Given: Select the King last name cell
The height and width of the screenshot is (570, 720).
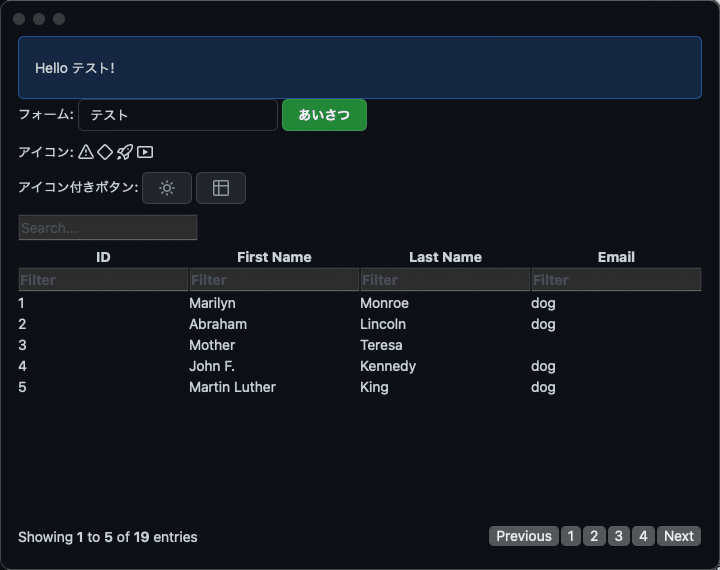Looking at the screenshot, I should 374,387.
